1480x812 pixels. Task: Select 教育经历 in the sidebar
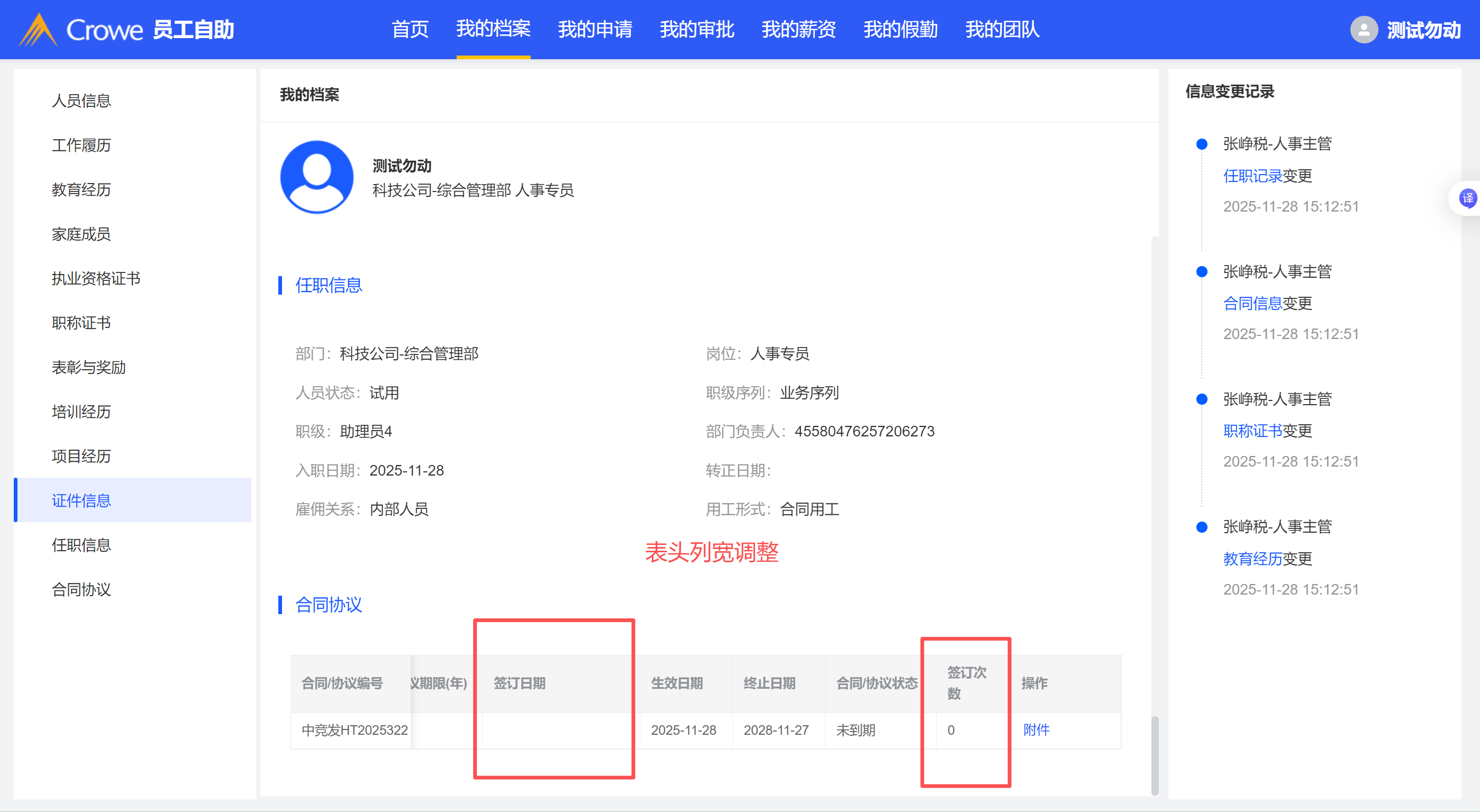point(81,189)
